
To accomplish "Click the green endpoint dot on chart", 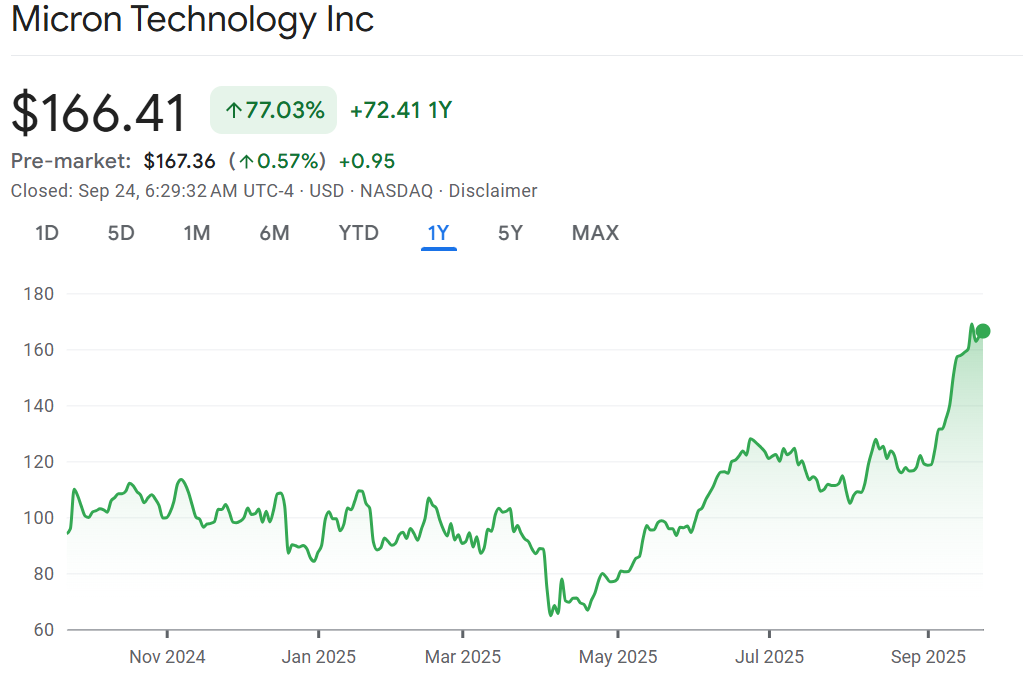I will (983, 331).
